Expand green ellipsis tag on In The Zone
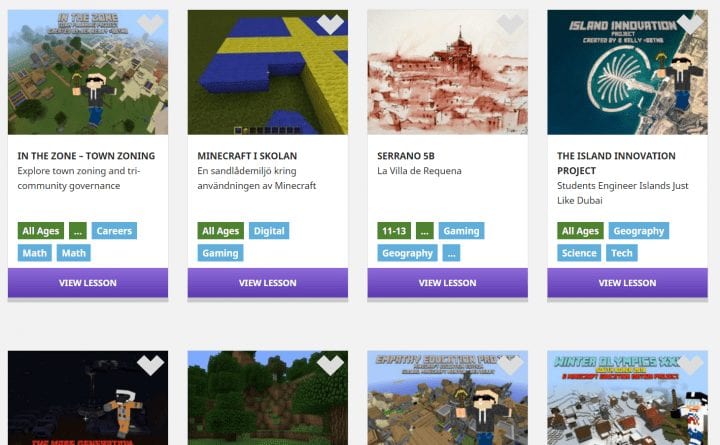Image resolution: width=720 pixels, height=445 pixels. pos(78,231)
